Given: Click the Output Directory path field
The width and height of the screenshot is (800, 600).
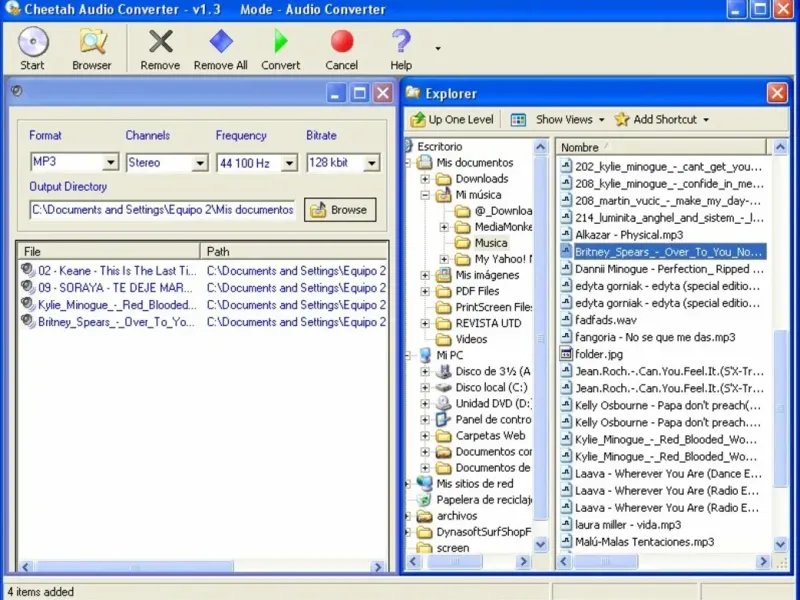Looking at the screenshot, I should pos(163,210).
